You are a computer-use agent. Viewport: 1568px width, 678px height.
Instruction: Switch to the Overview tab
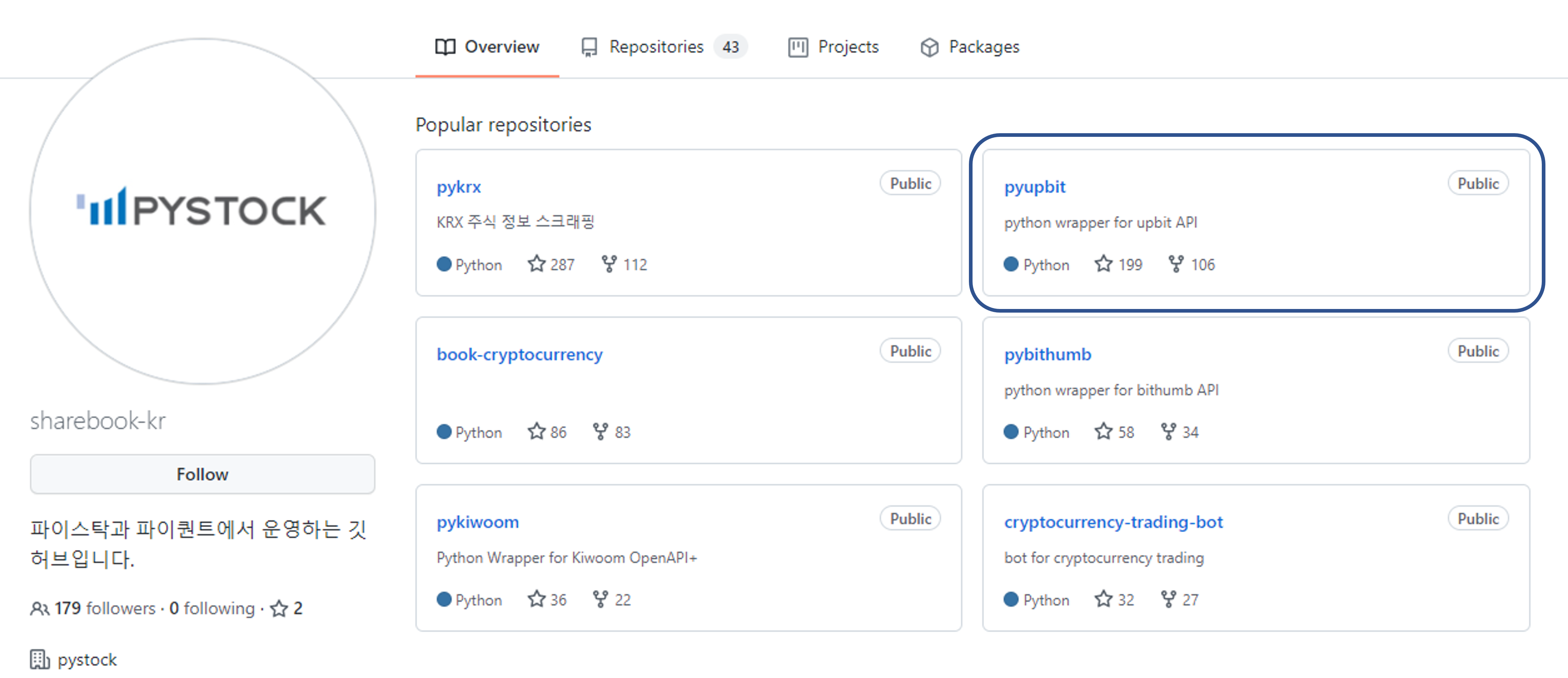tap(502, 47)
